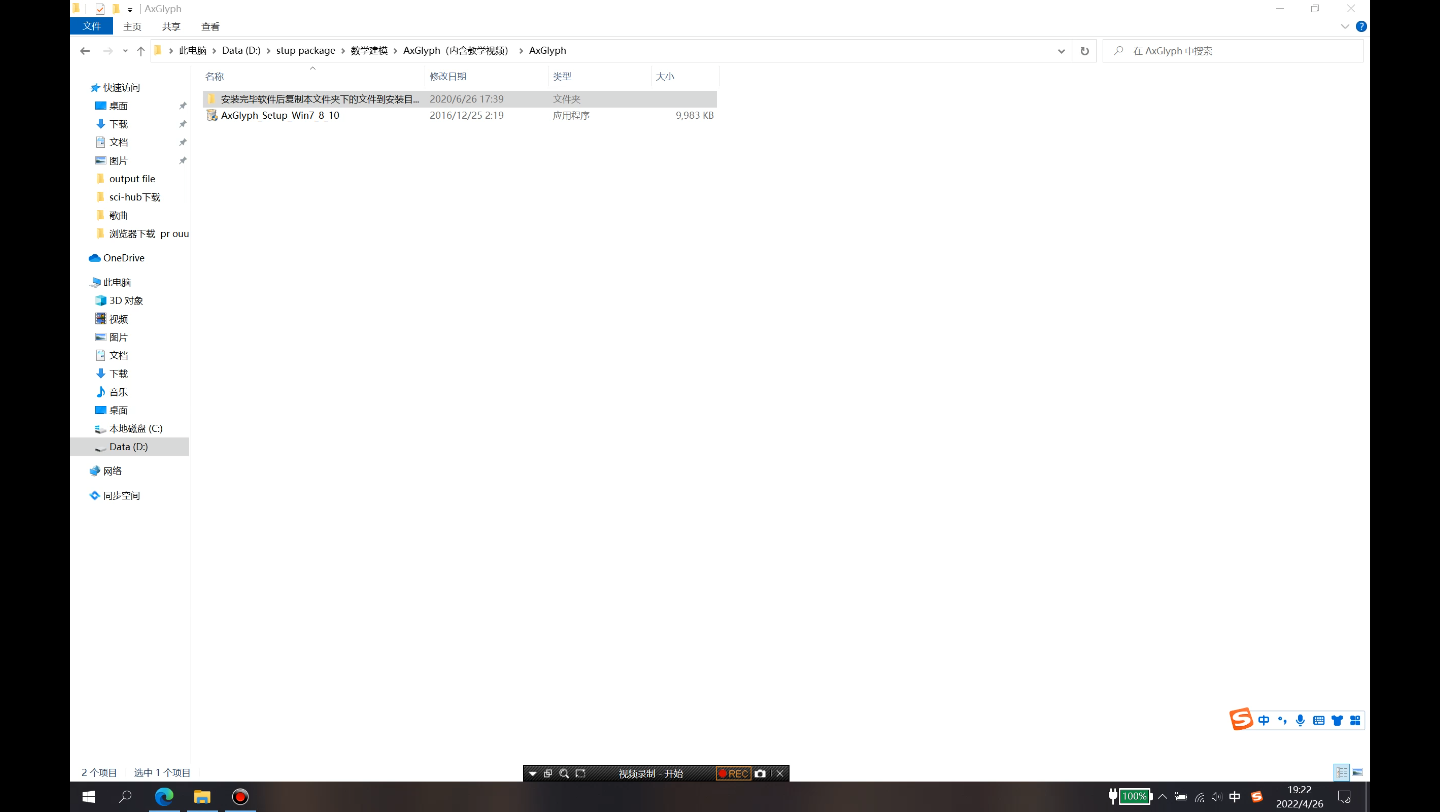Select Data (D:) in the navigation pane
The height and width of the screenshot is (812, 1440).
point(128,447)
